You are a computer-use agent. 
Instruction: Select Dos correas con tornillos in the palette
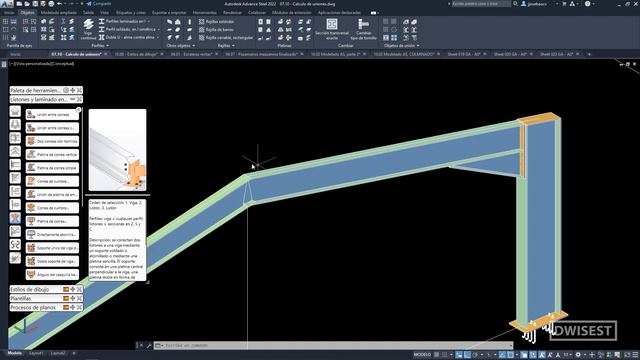pos(52,141)
